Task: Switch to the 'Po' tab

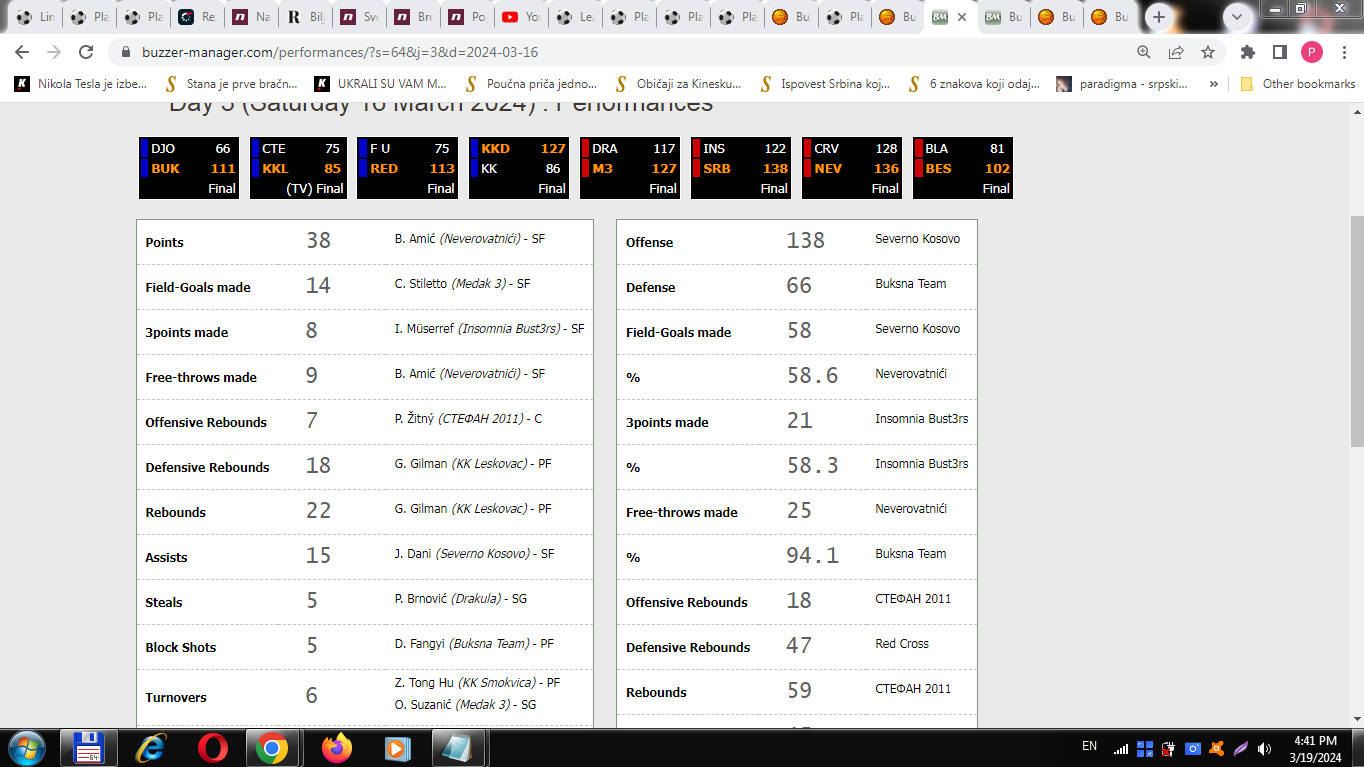Action: click(x=467, y=17)
